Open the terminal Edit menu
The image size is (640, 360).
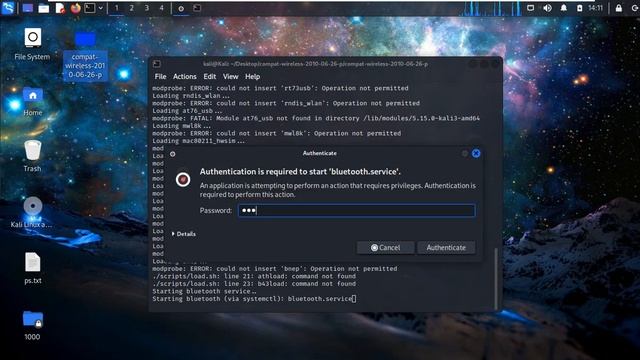[209, 76]
